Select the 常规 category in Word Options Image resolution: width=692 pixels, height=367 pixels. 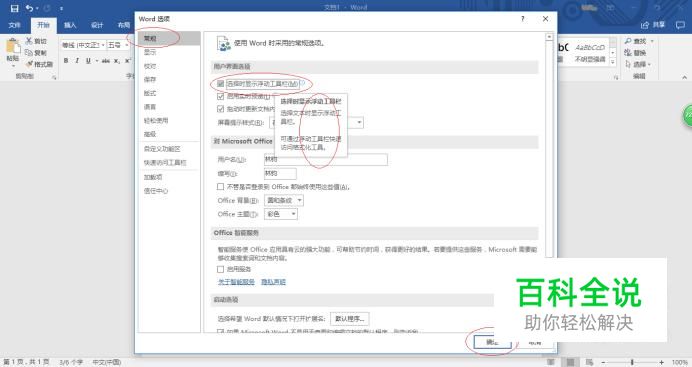[x=169, y=38]
